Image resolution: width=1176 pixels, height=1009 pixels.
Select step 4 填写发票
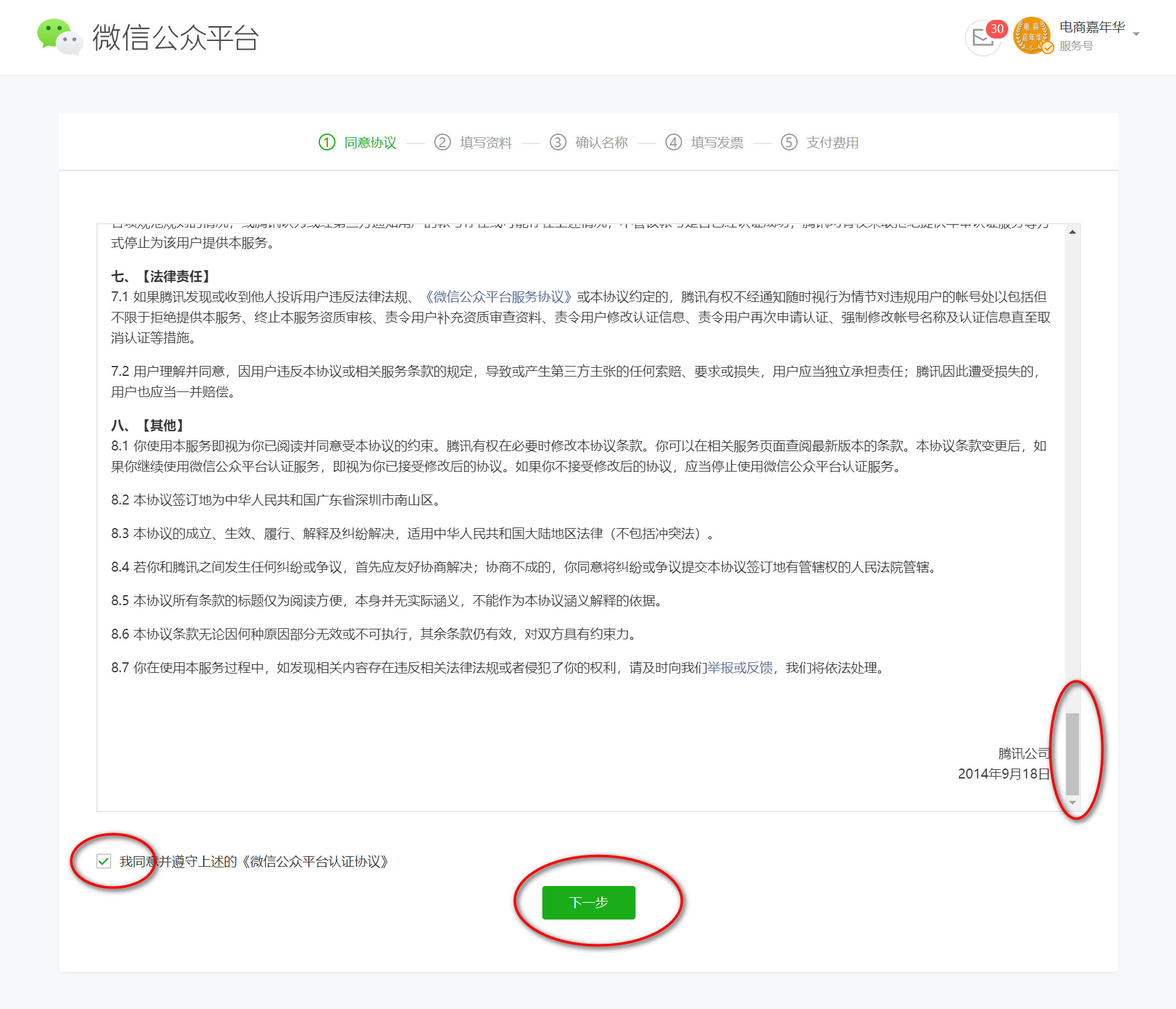click(704, 142)
